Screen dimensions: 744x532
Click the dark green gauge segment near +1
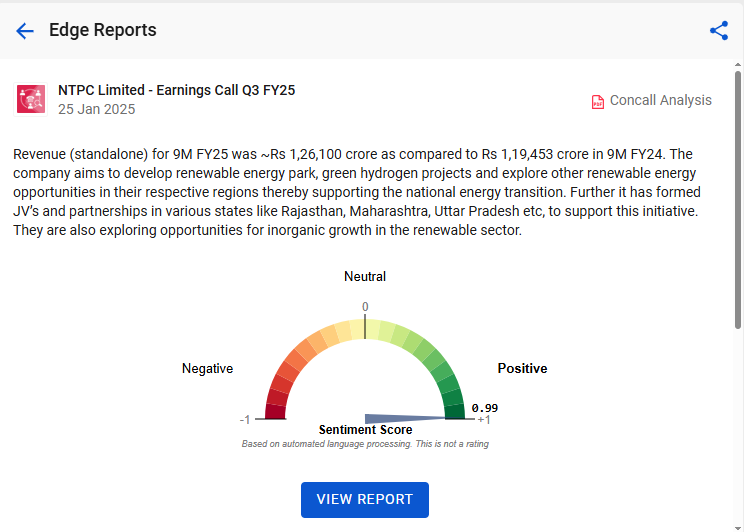[455, 411]
